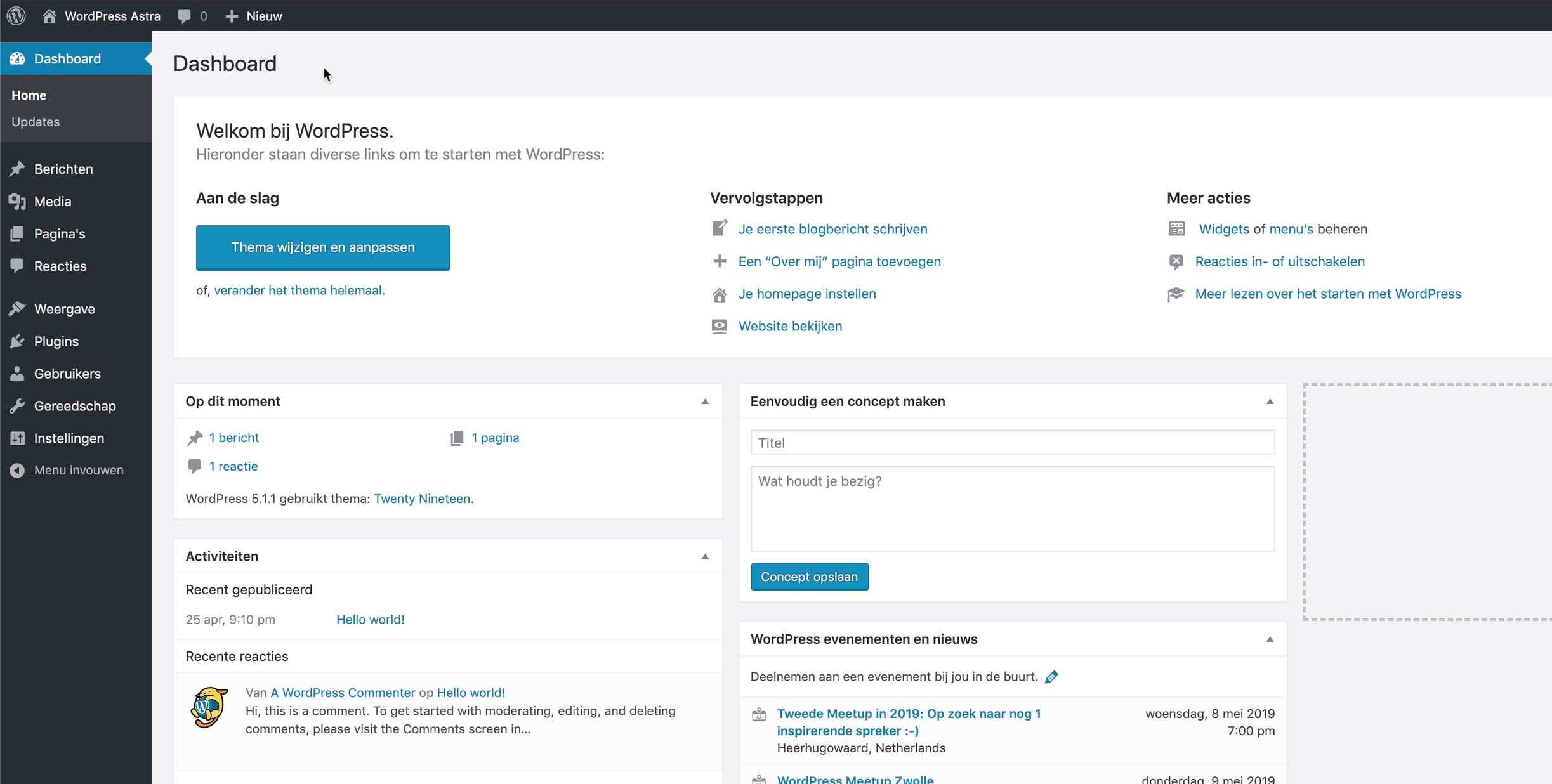Click Thema wijzigen en aanpassen button
The image size is (1552, 784).
point(322,247)
